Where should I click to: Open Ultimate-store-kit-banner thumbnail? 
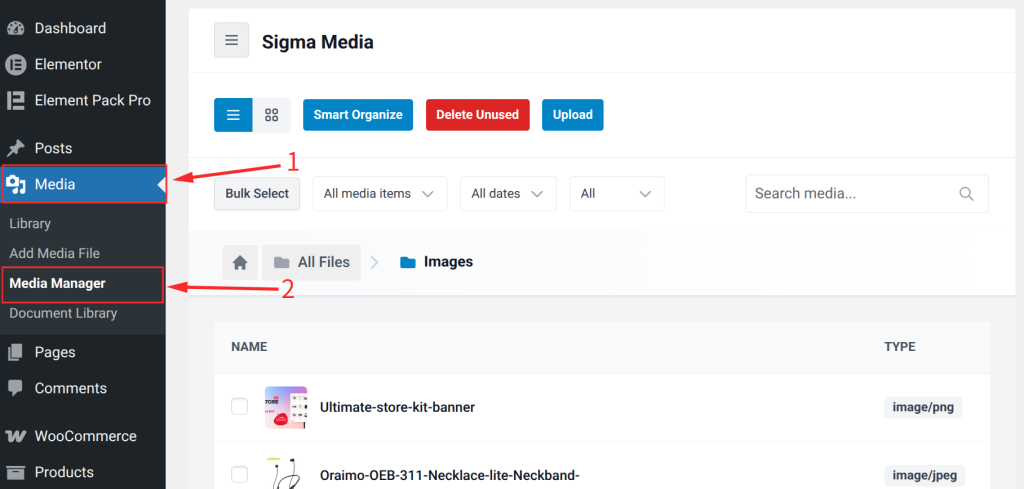pos(286,407)
